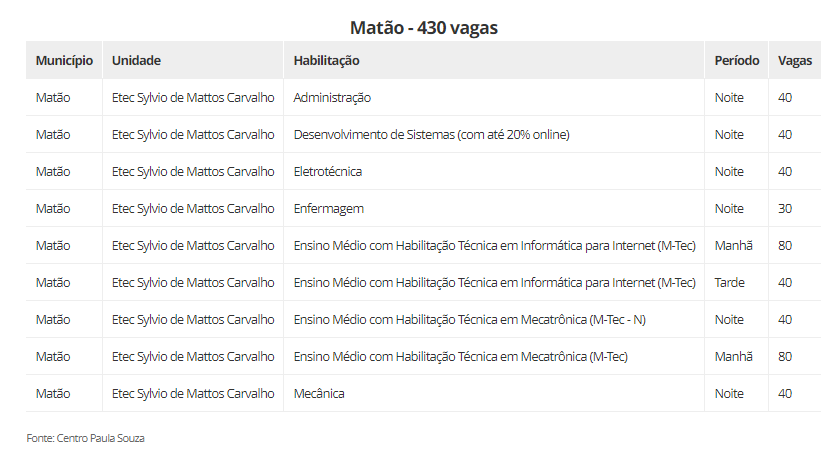Click the Enfermagem course cell
Image resolution: width=838 pixels, height=460 pixels.
click(x=328, y=209)
